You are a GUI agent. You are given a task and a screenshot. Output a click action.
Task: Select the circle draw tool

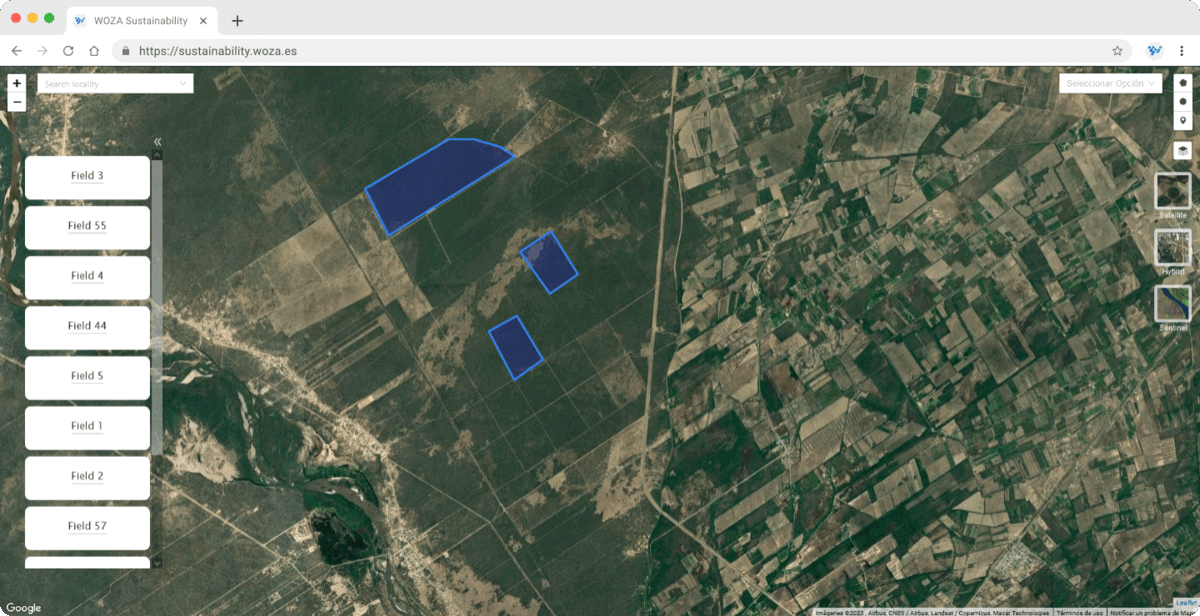tap(1183, 102)
